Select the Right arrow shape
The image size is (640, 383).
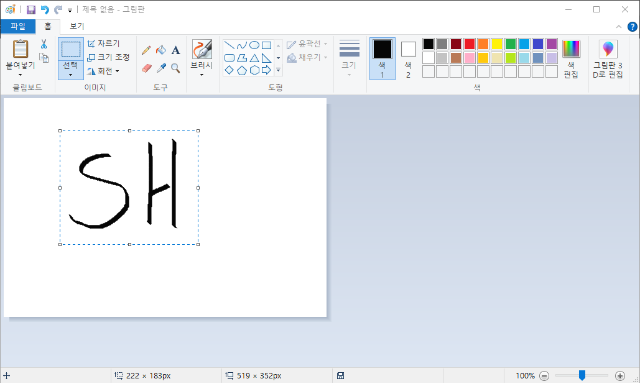click(x=266, y=70)
